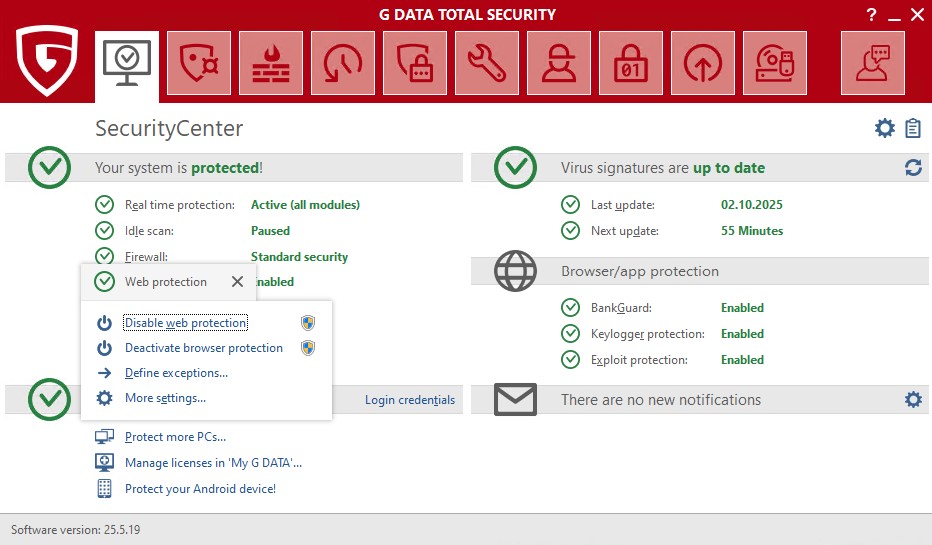932x545 pixels.
Task: Open the Backup clock-arrow icon
Action: tap(343, 63)
